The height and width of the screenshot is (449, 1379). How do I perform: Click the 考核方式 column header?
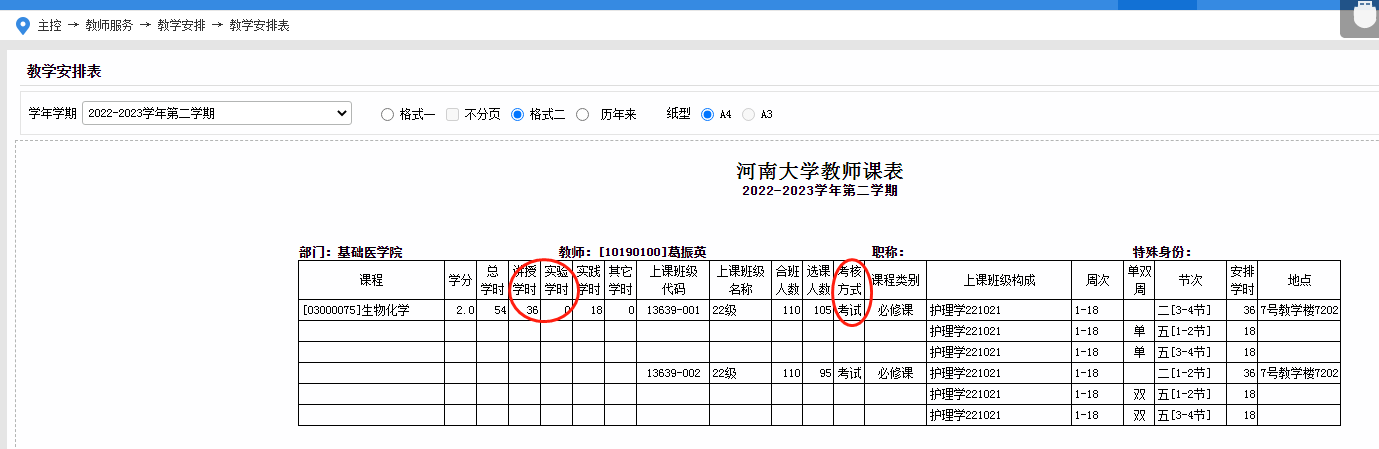[x=849, y=280]
